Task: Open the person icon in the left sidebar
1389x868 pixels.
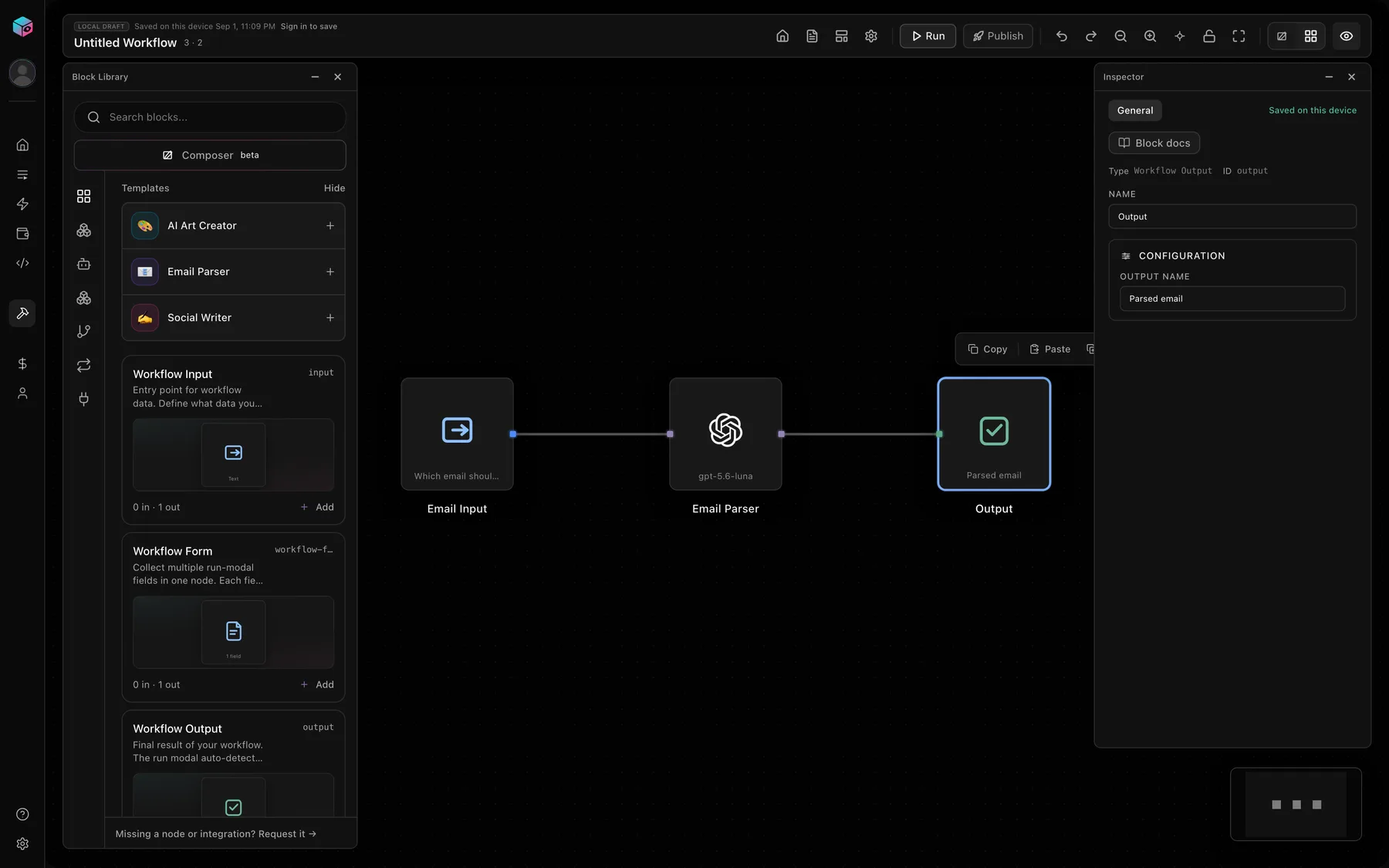Action: 22,393
